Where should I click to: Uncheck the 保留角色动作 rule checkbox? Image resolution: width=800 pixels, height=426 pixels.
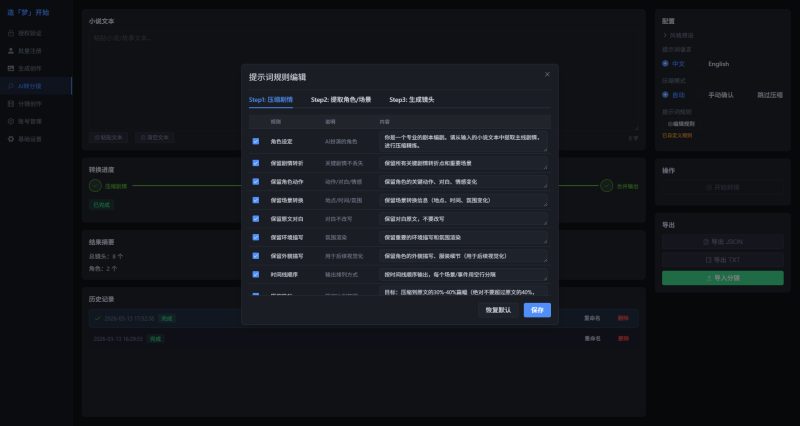point(256,182)
